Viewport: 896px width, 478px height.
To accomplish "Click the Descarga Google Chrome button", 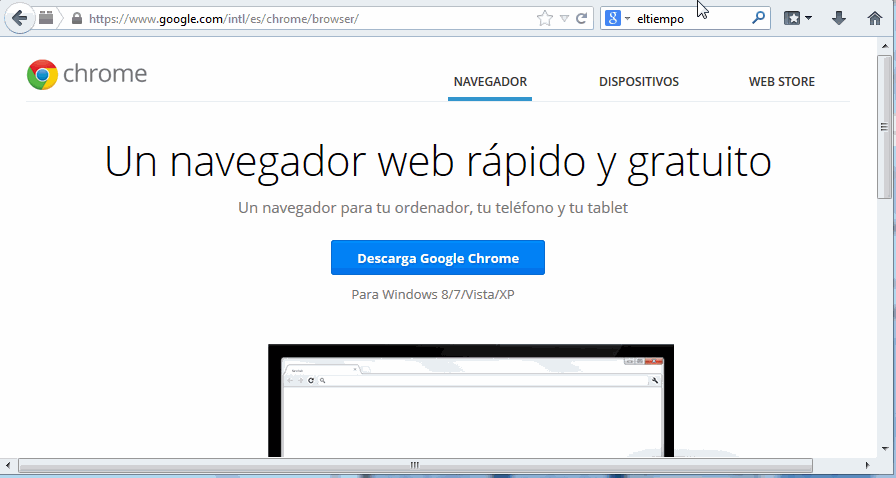I will coord(438,258).
